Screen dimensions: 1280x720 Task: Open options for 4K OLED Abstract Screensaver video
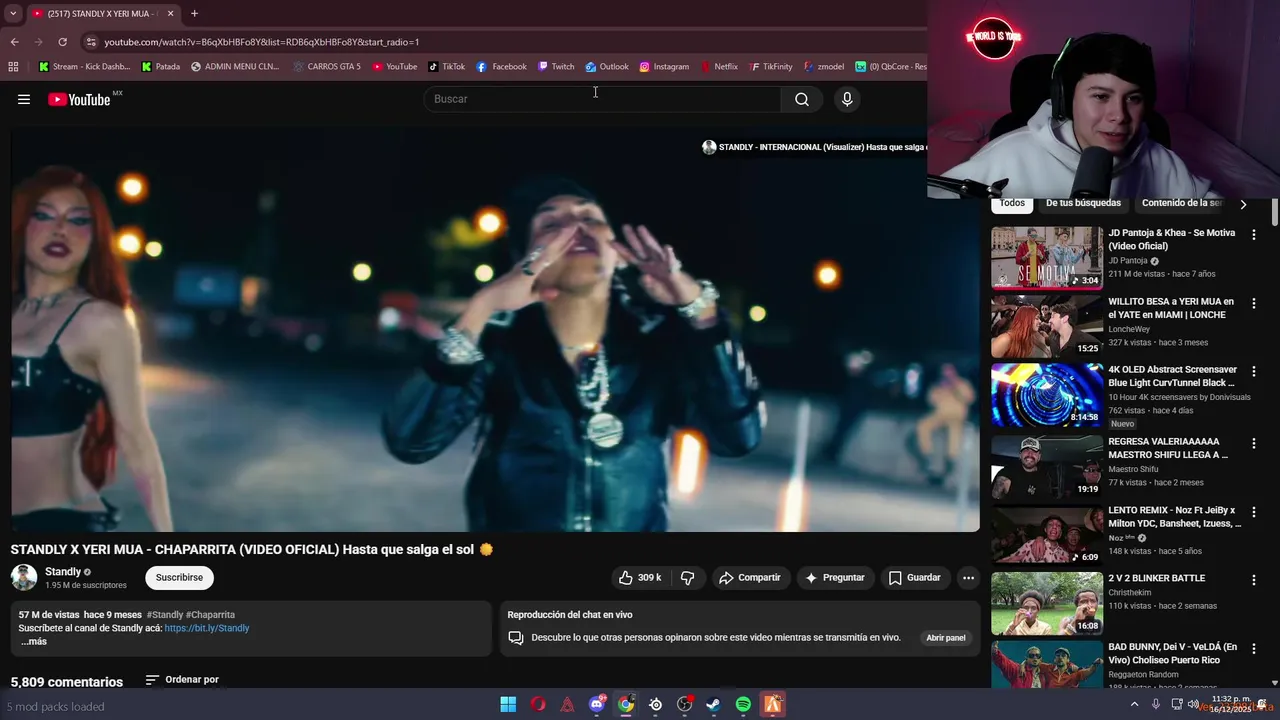[1253, 371]
